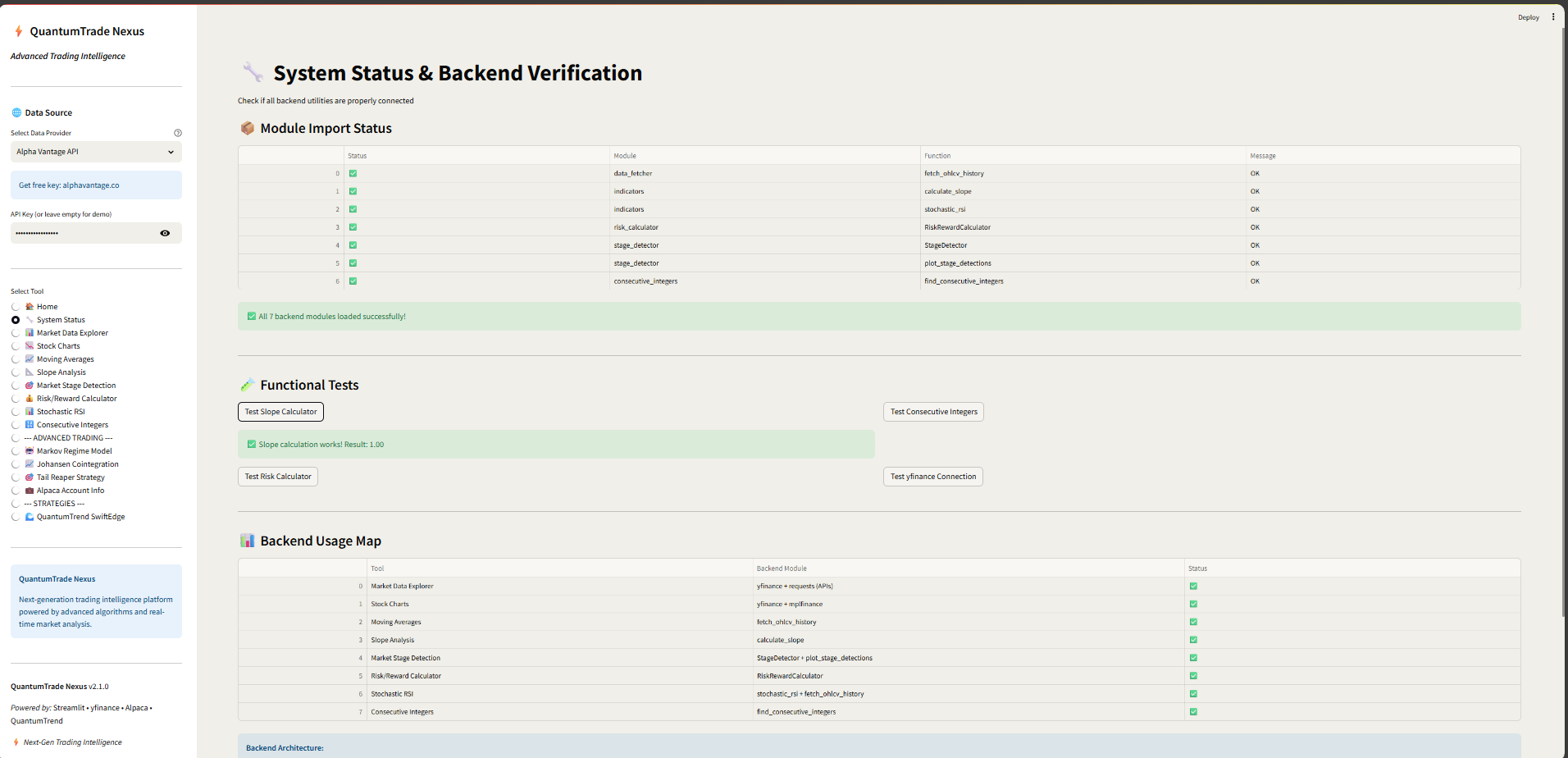
Task: Click the calculate_slope cell in usage map
Action: tap(969, 640)
